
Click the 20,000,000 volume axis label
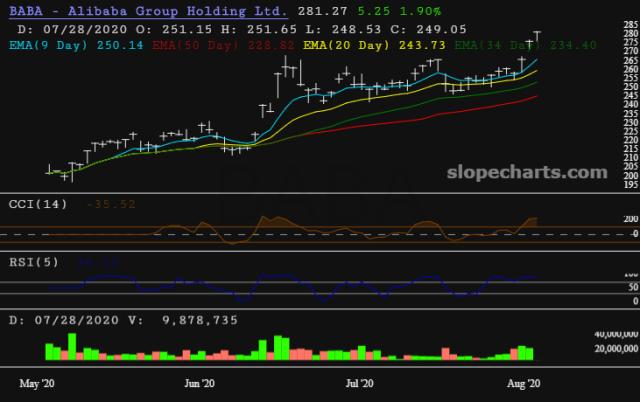[x=616, y=349]
